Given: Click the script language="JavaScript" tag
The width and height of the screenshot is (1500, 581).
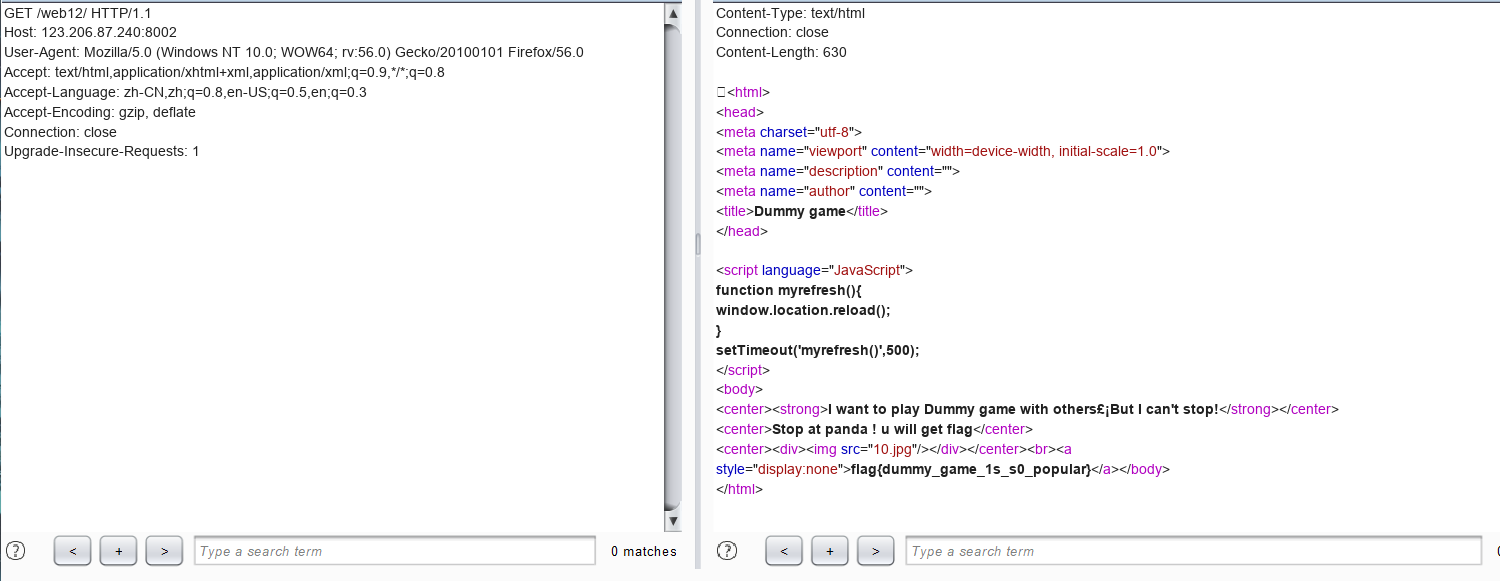Looking at the screenshot, I should pos(815,271).
